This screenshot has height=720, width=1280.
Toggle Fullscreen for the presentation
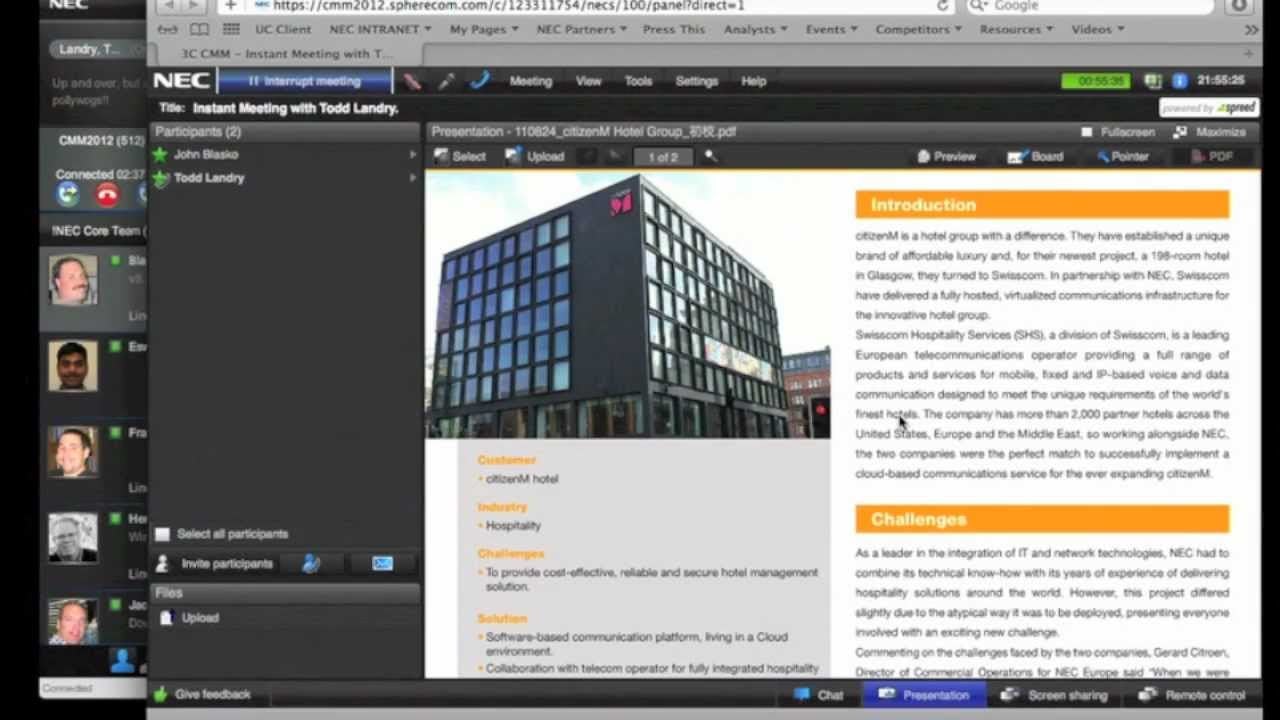(1118, 132)
